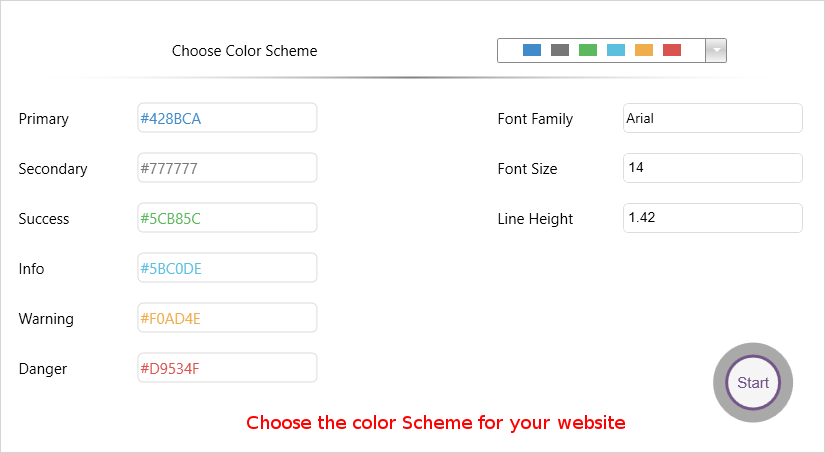825x453 pixels.
Task: Click the "Choose Color Scheme" label
Action: (244, 51)
